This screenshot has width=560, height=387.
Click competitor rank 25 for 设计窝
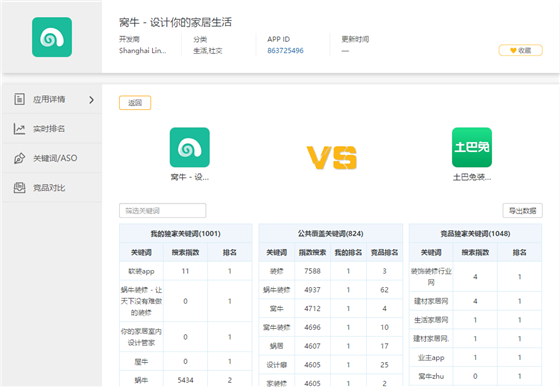(x=384, y=365)
